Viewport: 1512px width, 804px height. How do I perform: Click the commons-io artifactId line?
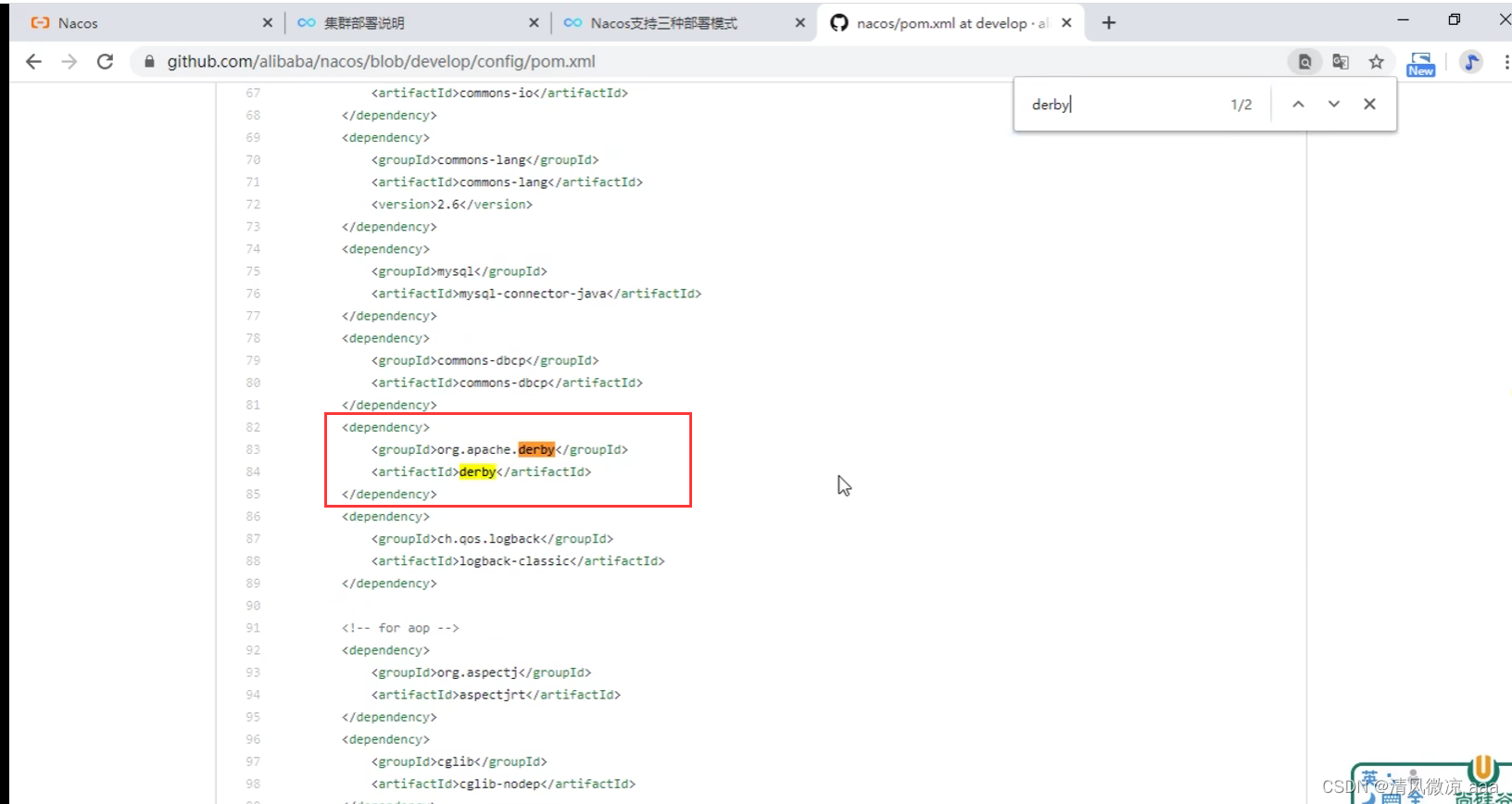499,93
